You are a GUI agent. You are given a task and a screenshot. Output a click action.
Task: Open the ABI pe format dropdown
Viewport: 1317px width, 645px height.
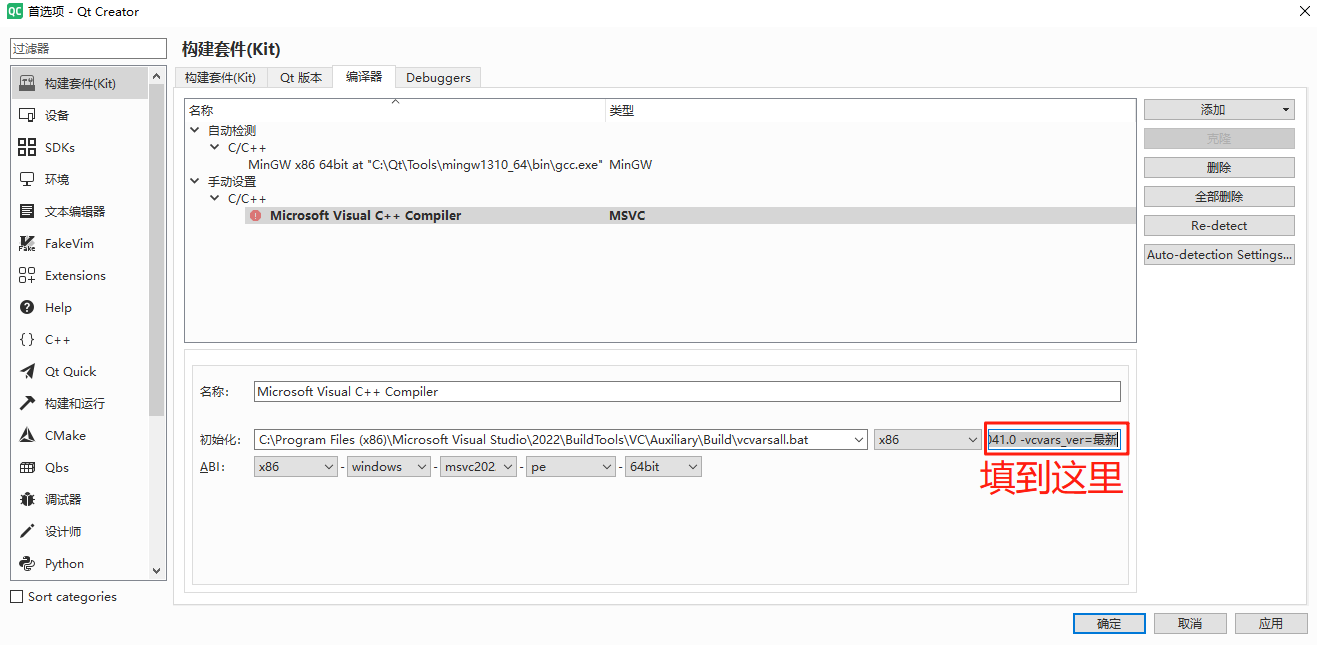pyautogui.click(x=570, y=467)
